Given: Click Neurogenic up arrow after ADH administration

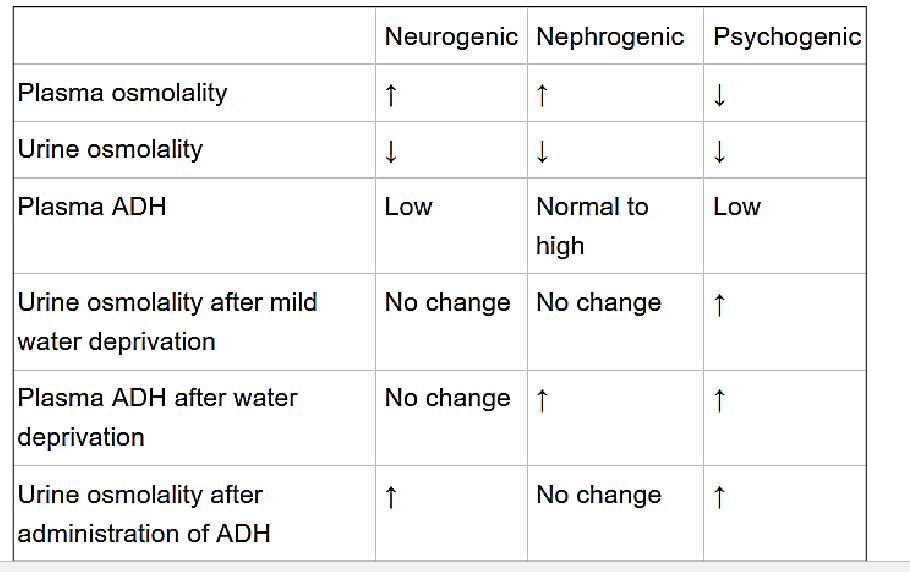Looking at the screenshot, I should click(x=391, y=497).
